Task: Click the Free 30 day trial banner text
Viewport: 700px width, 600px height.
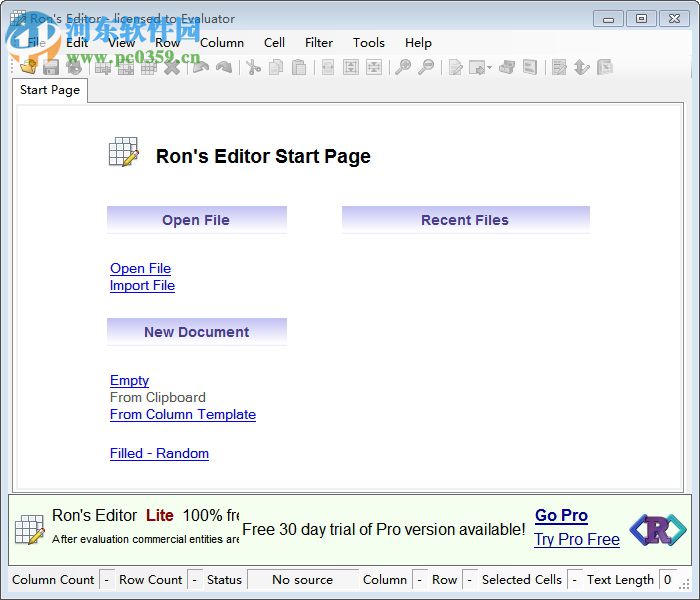Action: pos(383,529)
